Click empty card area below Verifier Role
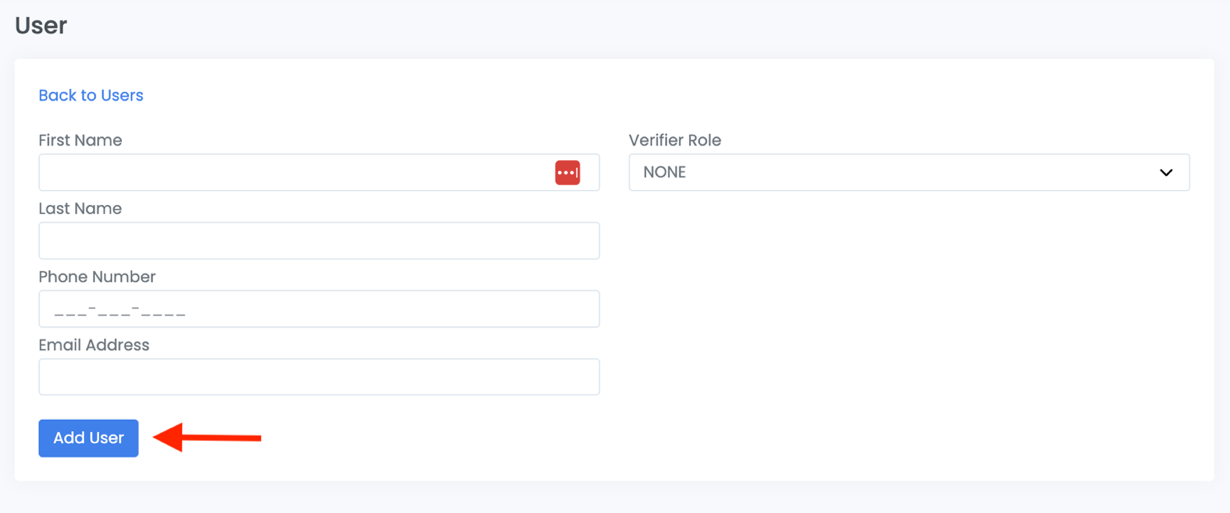The image size is (1230, 513). point(908,320)
